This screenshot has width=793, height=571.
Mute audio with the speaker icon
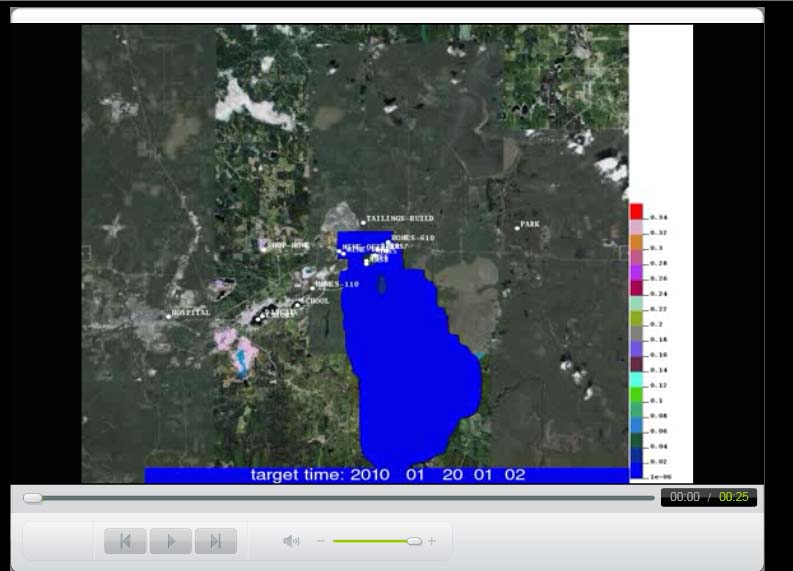(x=291, y=541)
